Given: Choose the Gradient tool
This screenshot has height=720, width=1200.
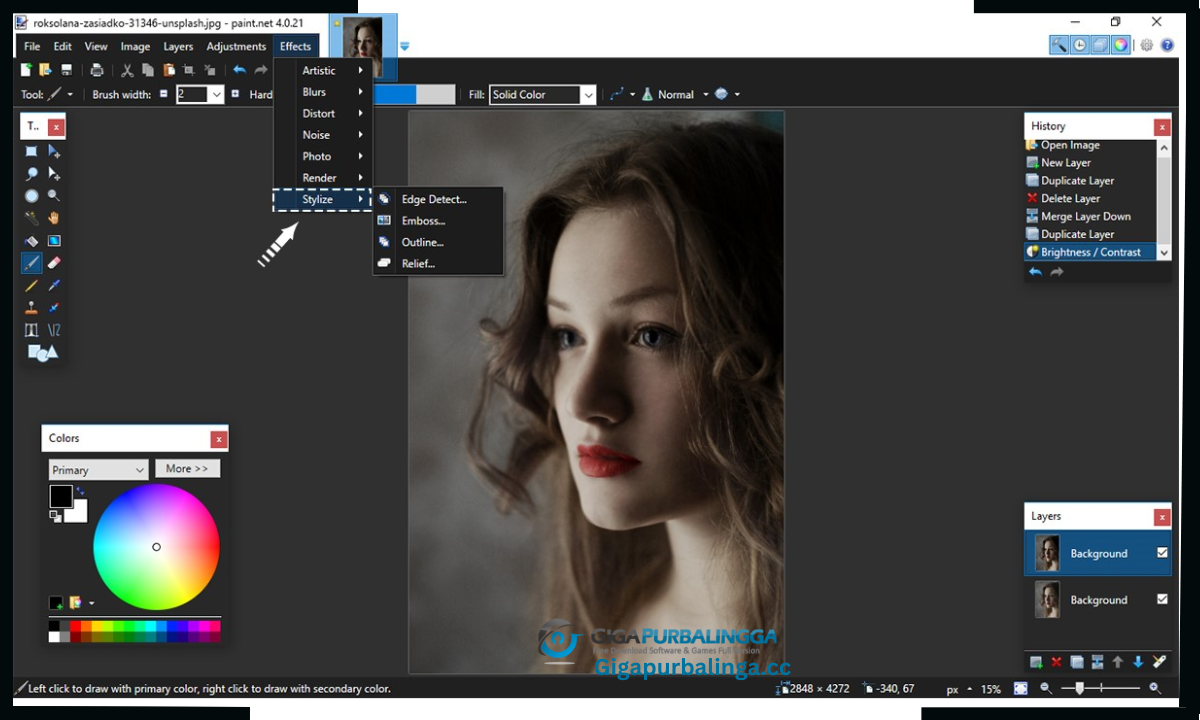Looking at the screenshot, I should coord(54,241).
